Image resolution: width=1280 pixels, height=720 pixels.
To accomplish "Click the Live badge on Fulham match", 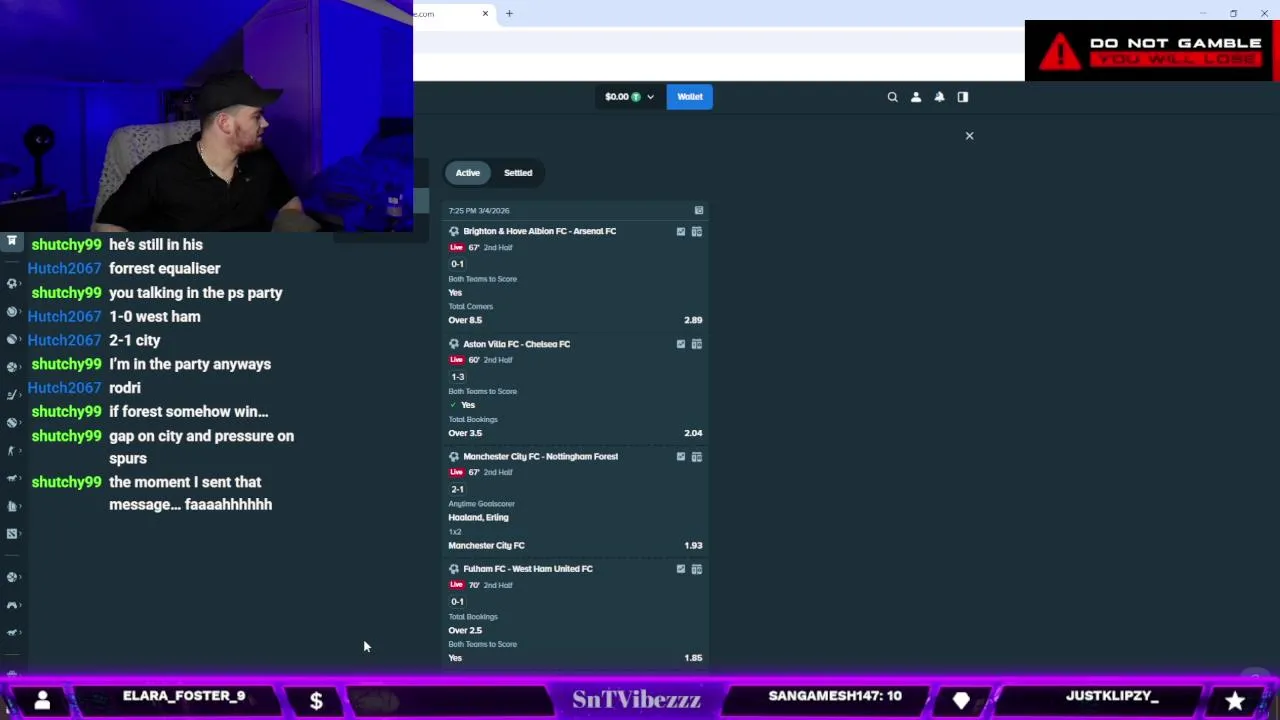I will coord(457,585).
